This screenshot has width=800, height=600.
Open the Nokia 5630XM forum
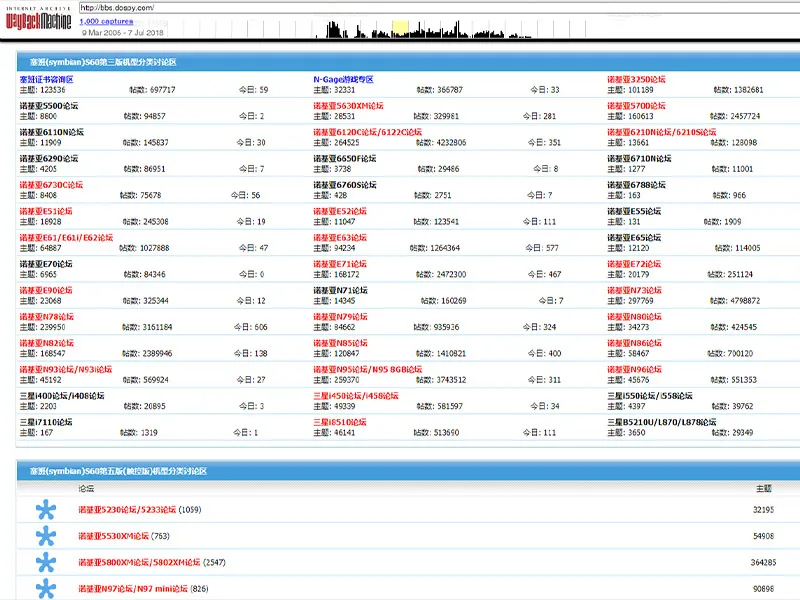348,106
